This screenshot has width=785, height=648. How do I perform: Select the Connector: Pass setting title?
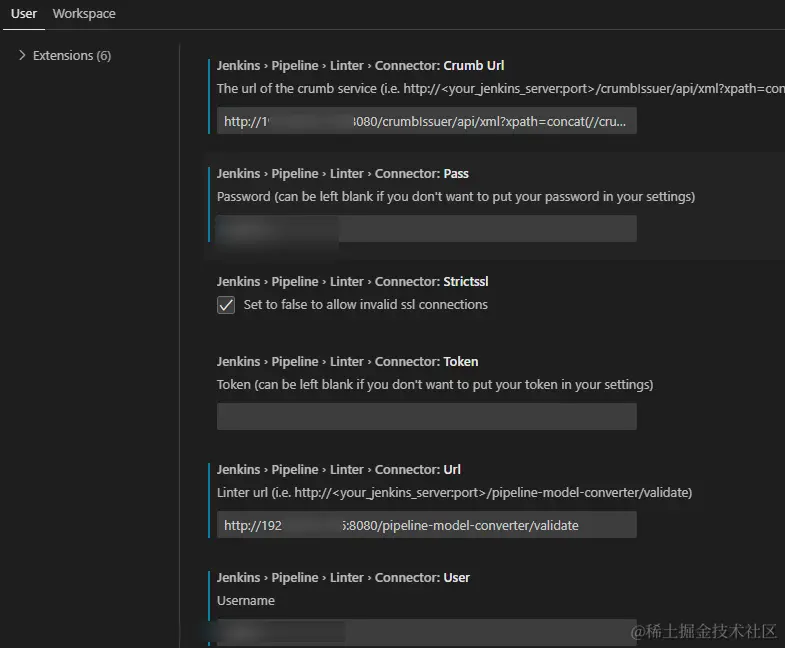coord(342,174)
